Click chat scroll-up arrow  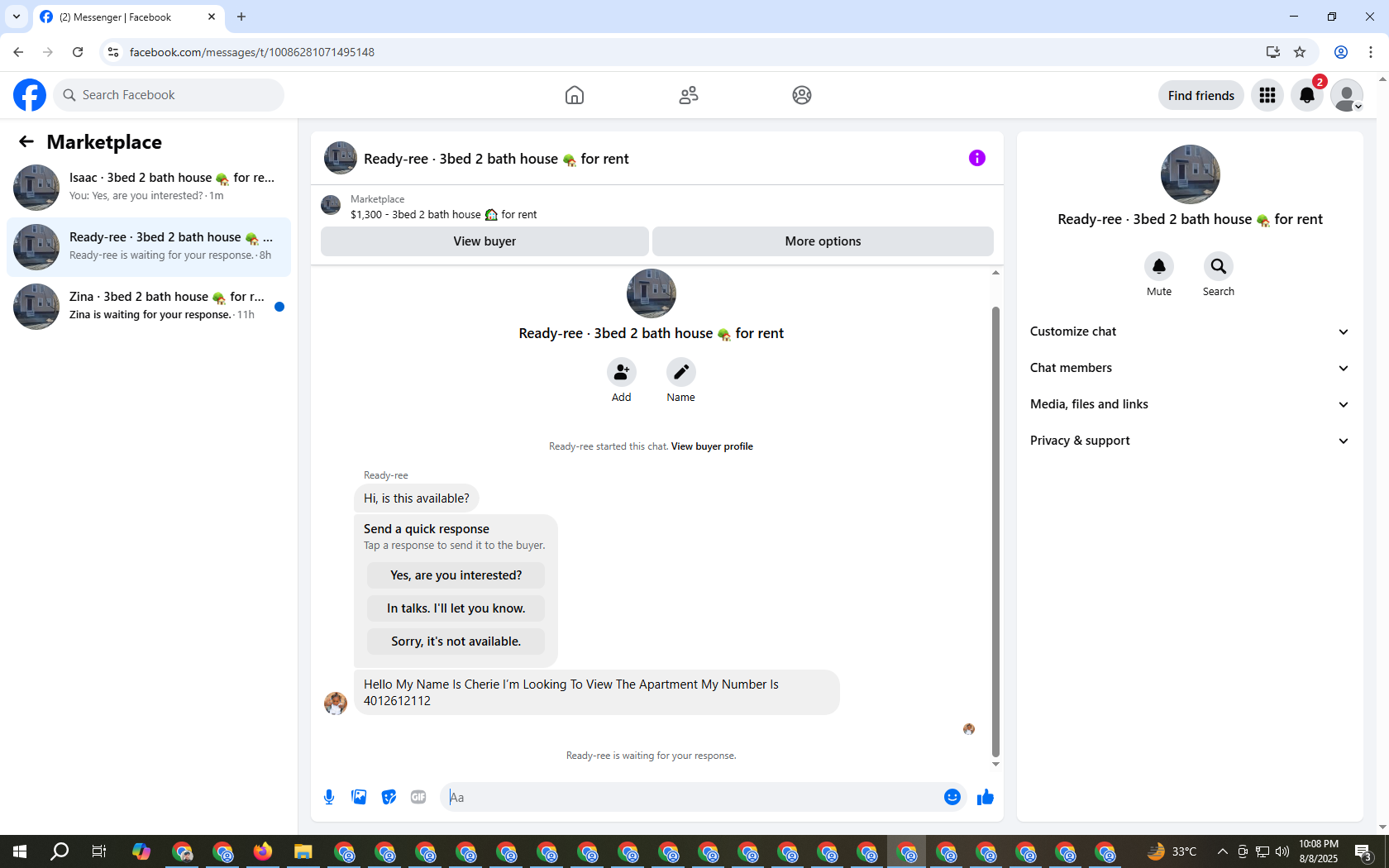click(995, 273)
